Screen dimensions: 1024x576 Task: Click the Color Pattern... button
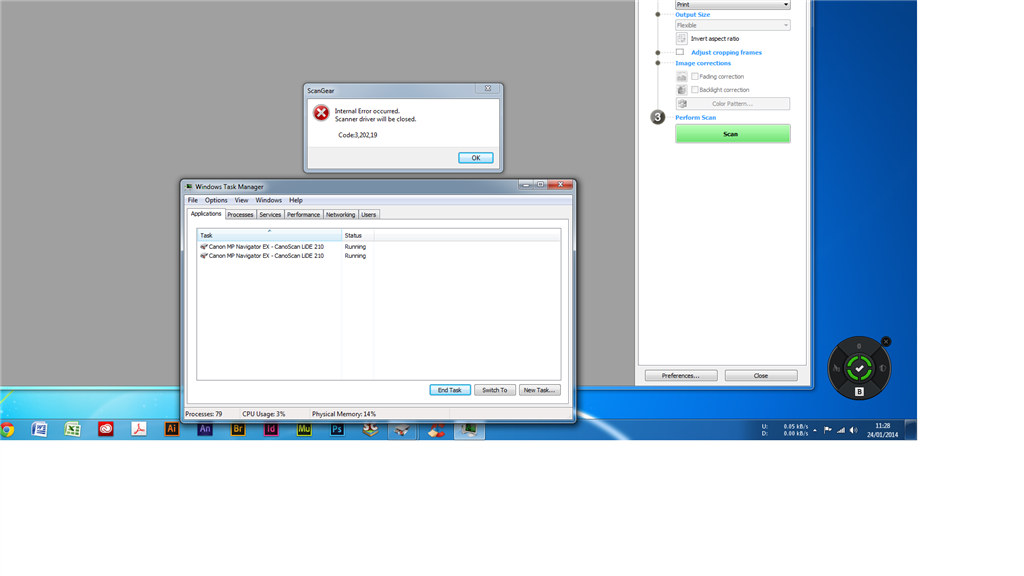tap(733, 104)
